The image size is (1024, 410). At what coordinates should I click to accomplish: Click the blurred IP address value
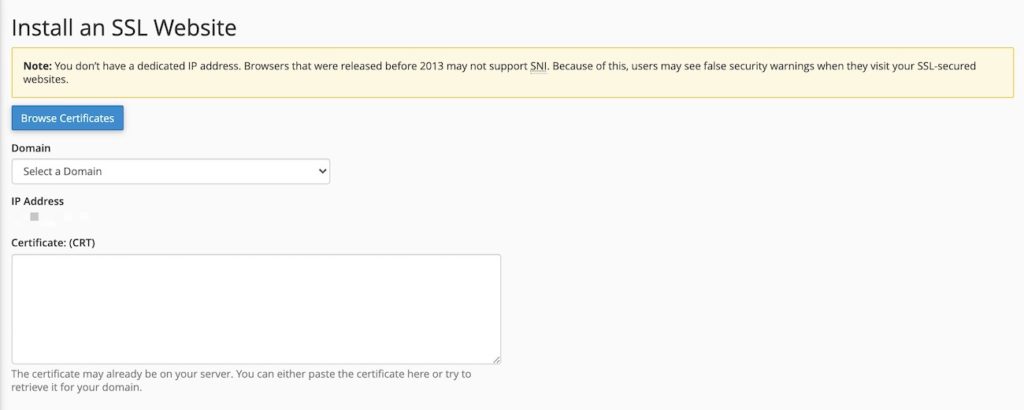click(51, 217)
